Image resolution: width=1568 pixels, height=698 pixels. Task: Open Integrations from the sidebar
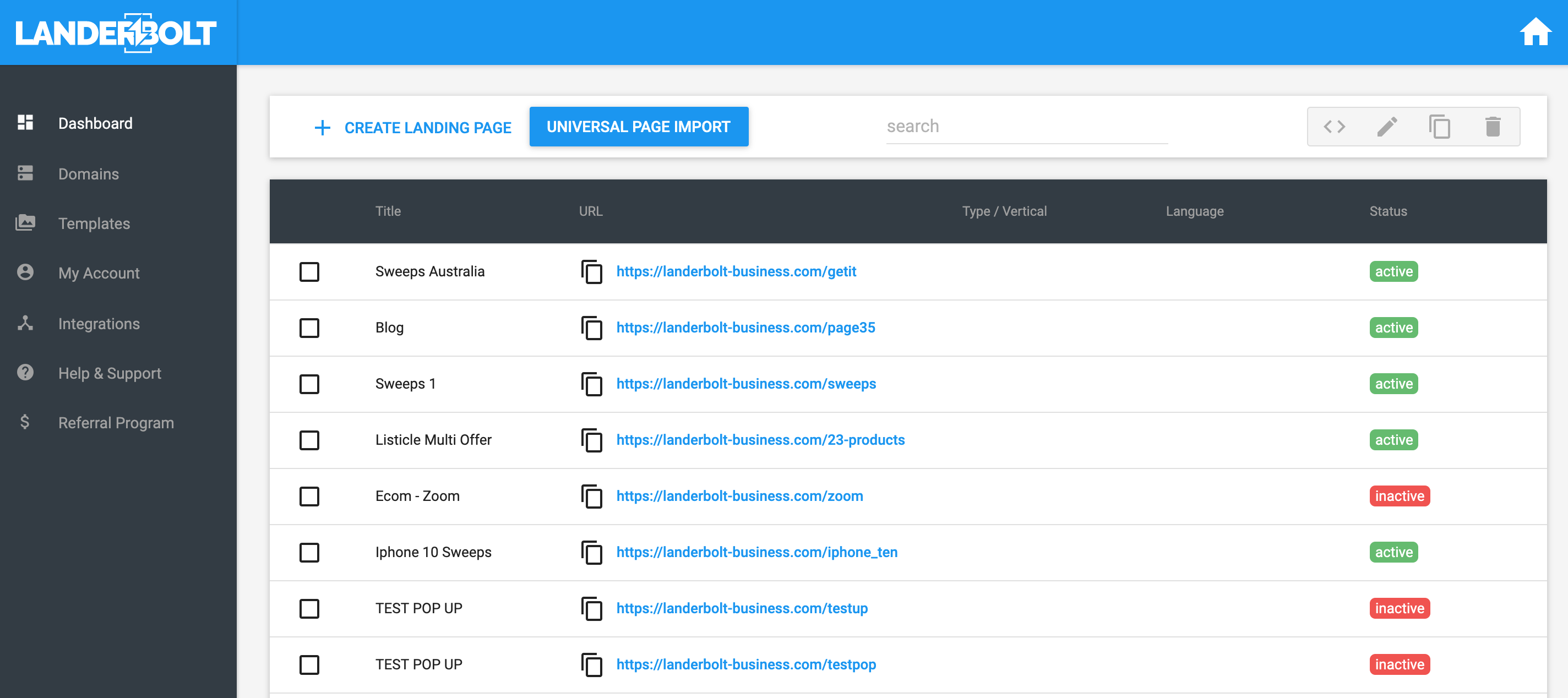point(99,324)
